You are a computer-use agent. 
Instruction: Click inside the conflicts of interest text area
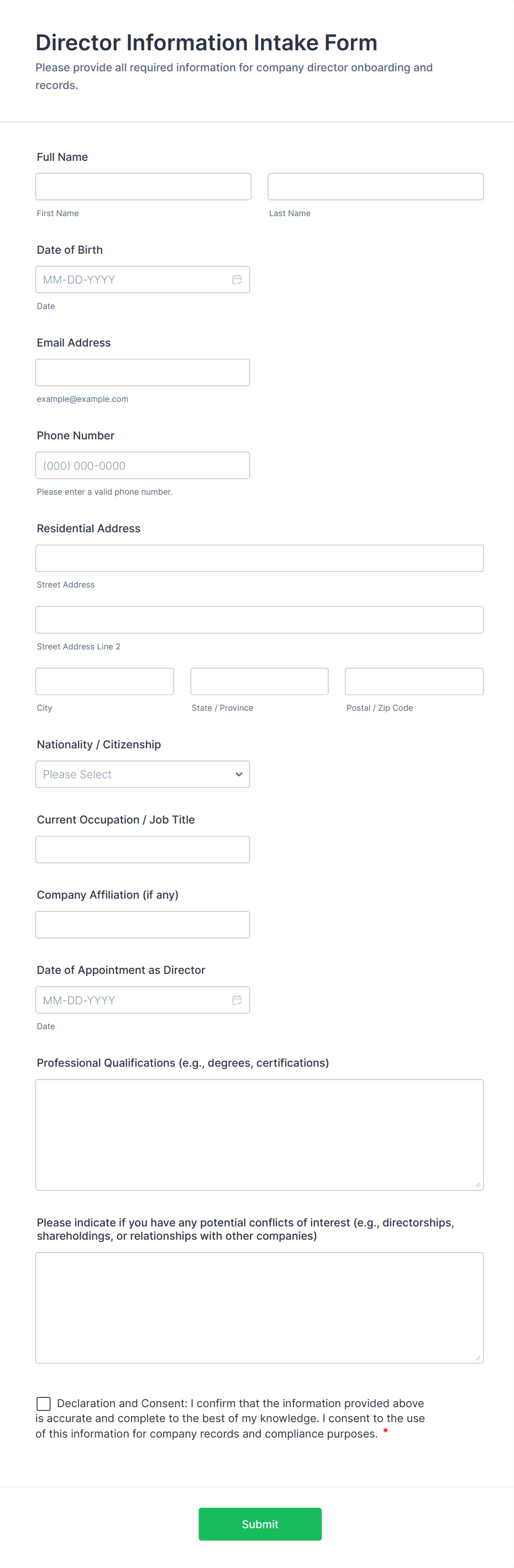tap(259, 1308)
